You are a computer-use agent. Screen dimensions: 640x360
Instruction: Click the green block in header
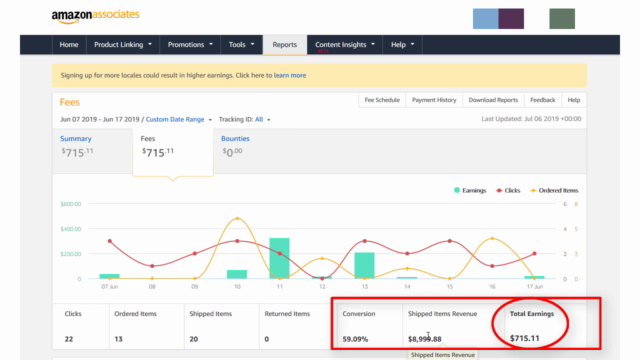tap(562, 19)
